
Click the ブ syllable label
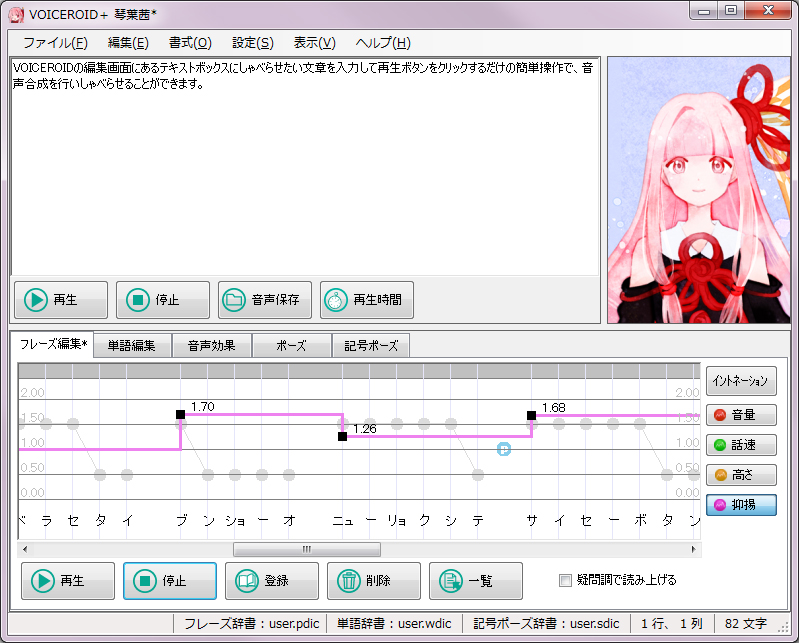(181, 520)
